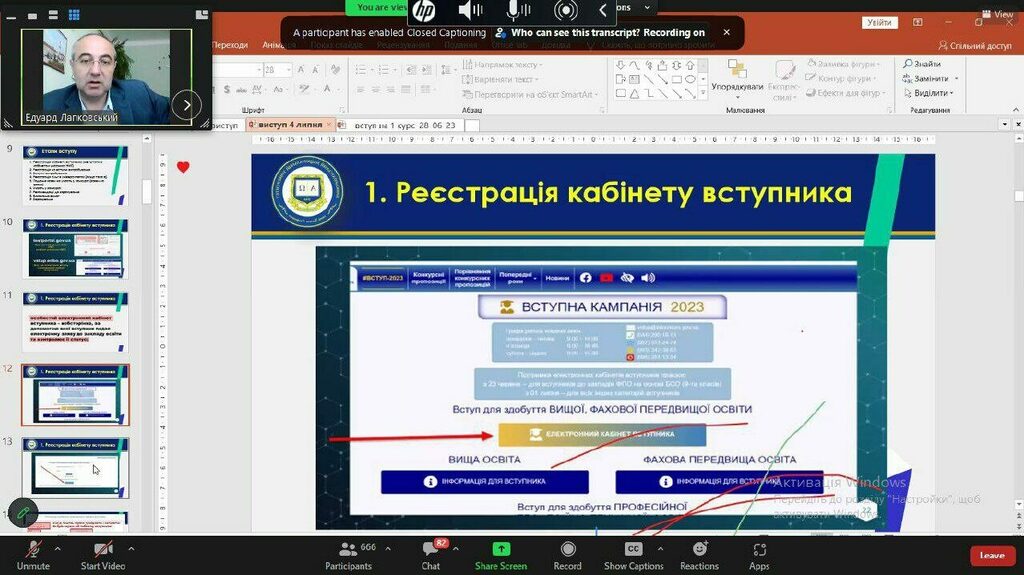Expand video options arrow next to Start Video
Viewport: 1024px width, 575px height.
point(131,548)
